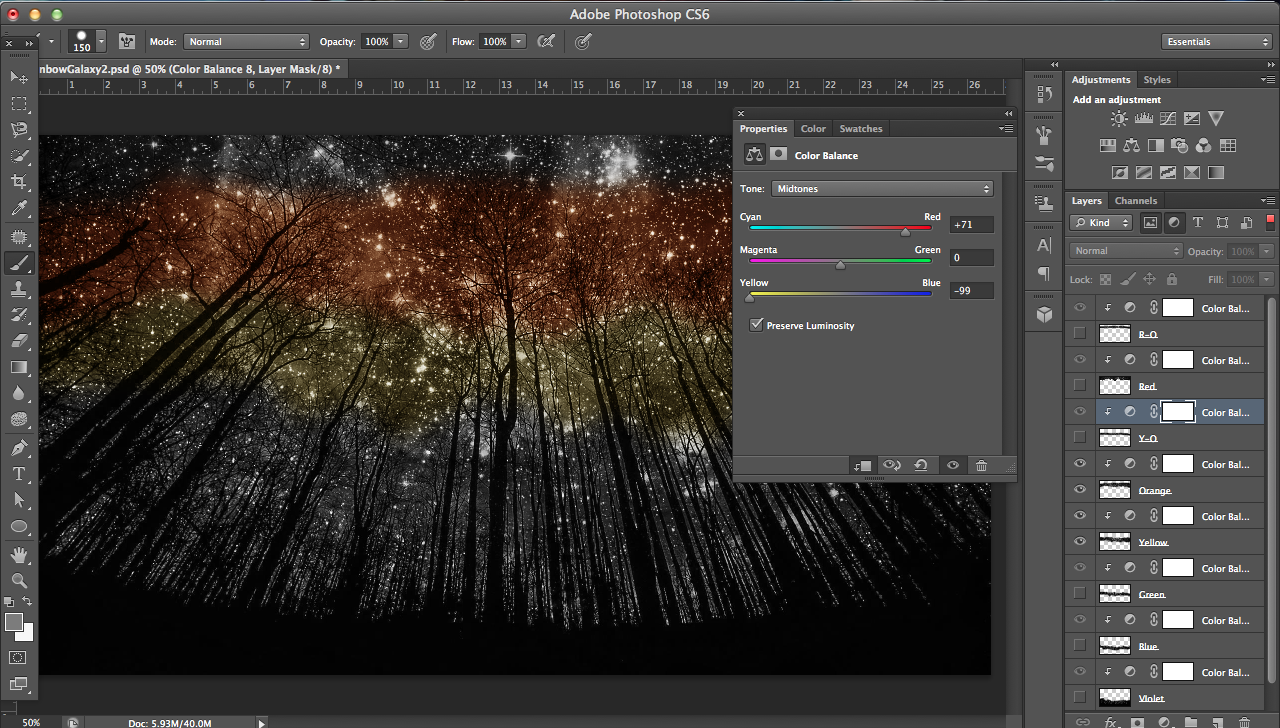Delete the adjustment layer via Properties trash icon
Viewport: 1280px width, 728px height.
click(981, 465)
